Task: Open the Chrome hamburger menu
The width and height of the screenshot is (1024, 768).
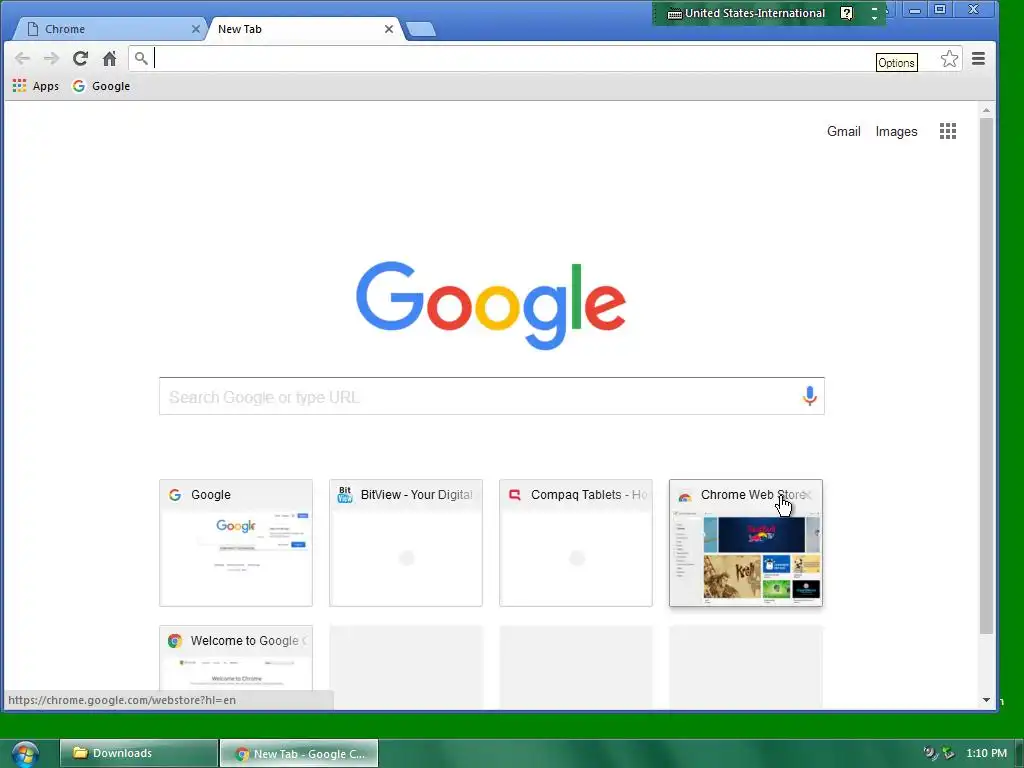Action: (978, 59)
